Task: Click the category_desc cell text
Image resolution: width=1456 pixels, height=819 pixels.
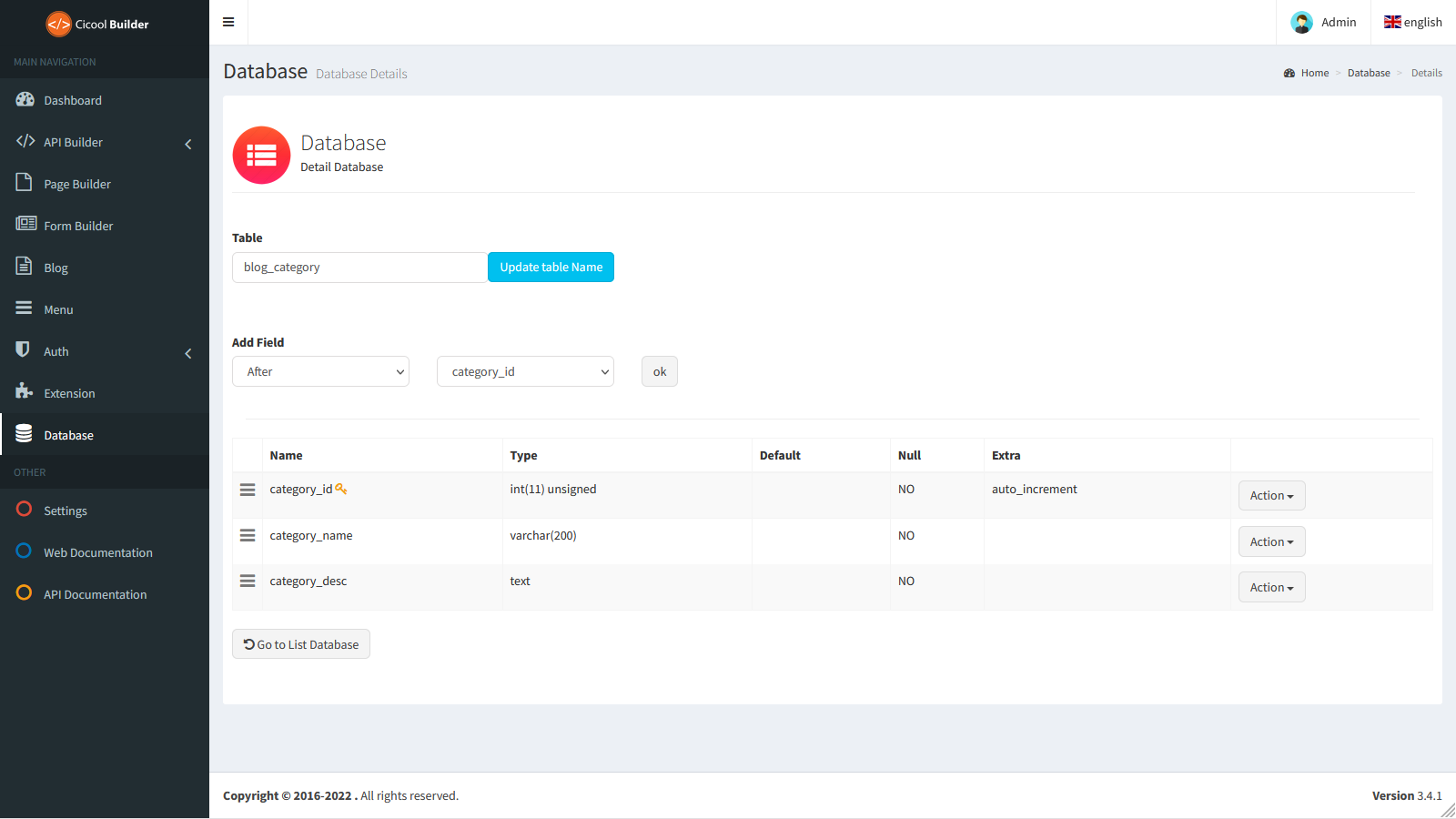Action: (x=308, y=581)
